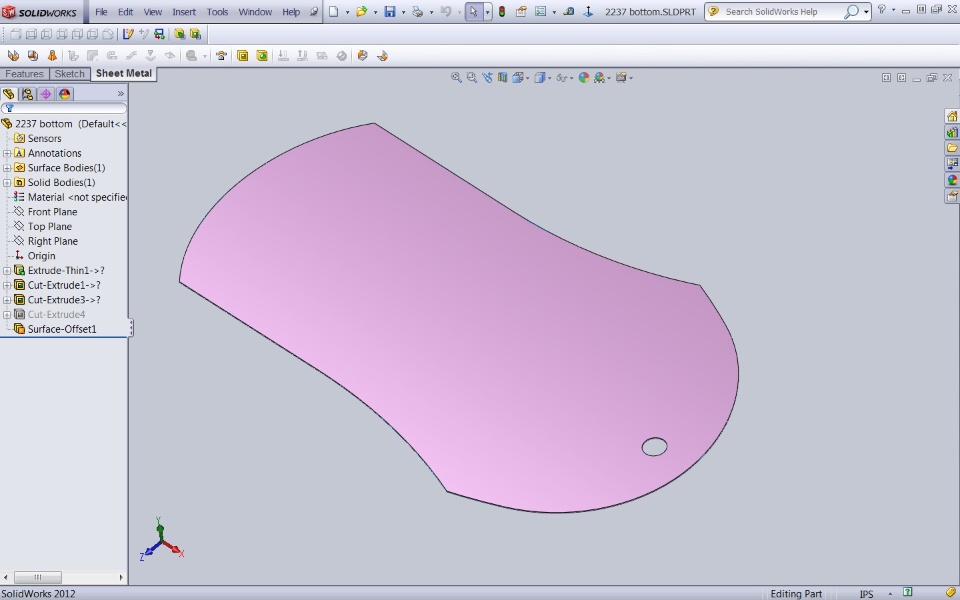Screen dimensions: 960x600
Task: Click the IPS unit system in status bar
Action: 866,594
